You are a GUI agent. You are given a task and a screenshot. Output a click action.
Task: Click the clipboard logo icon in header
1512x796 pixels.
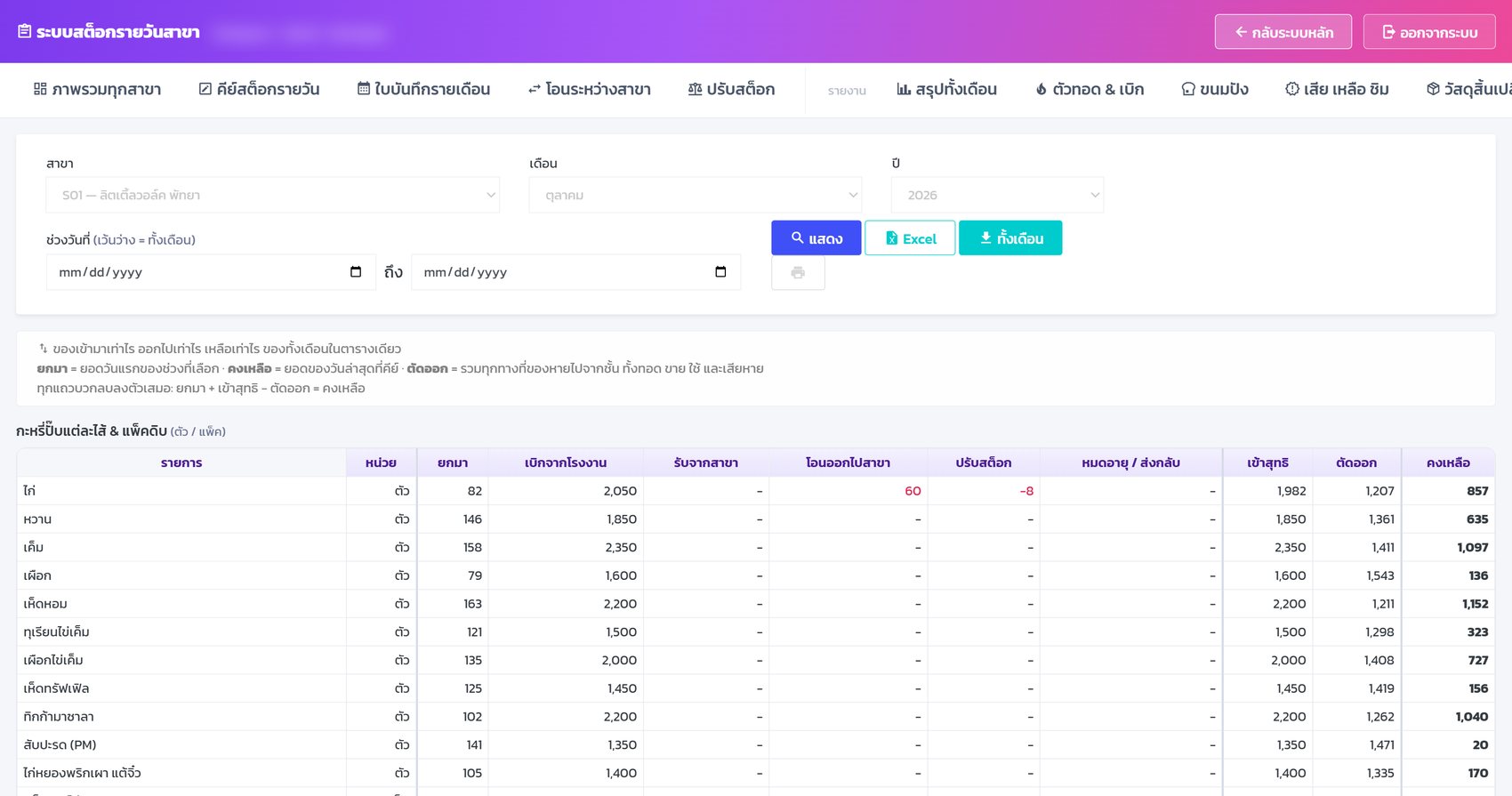[x=24, y=32]
